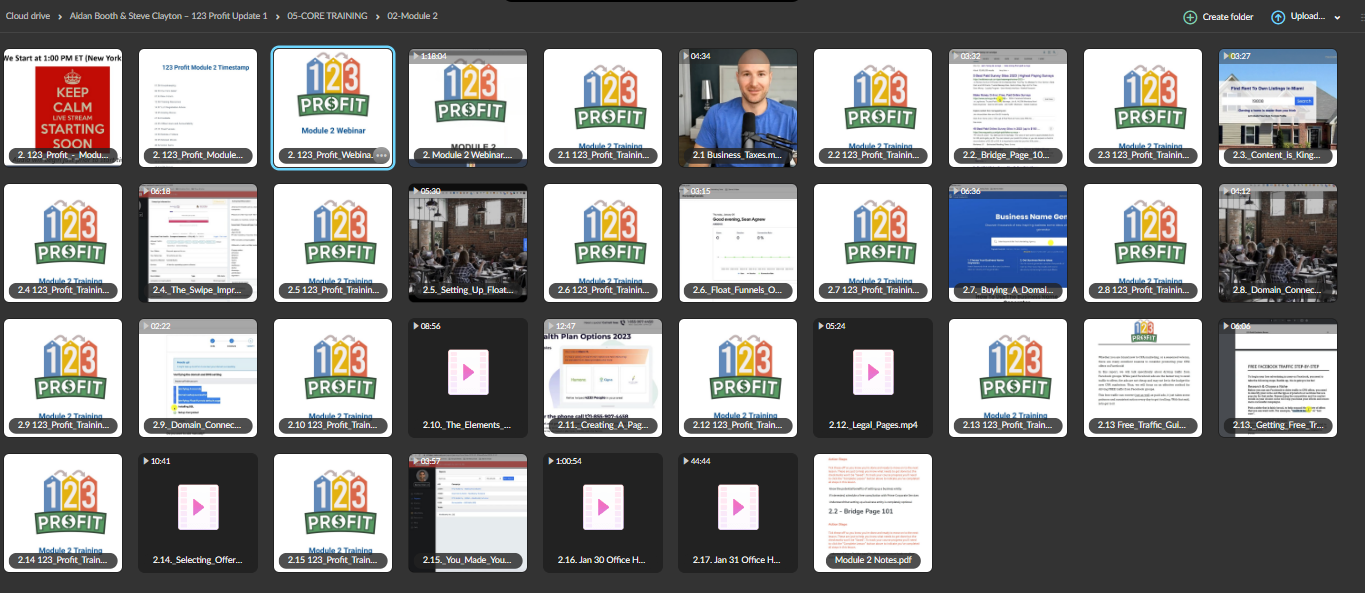Select 02-Module 2 breadcrumb item
Viewport: 1365px width, 593px height.
click(413, 16)
